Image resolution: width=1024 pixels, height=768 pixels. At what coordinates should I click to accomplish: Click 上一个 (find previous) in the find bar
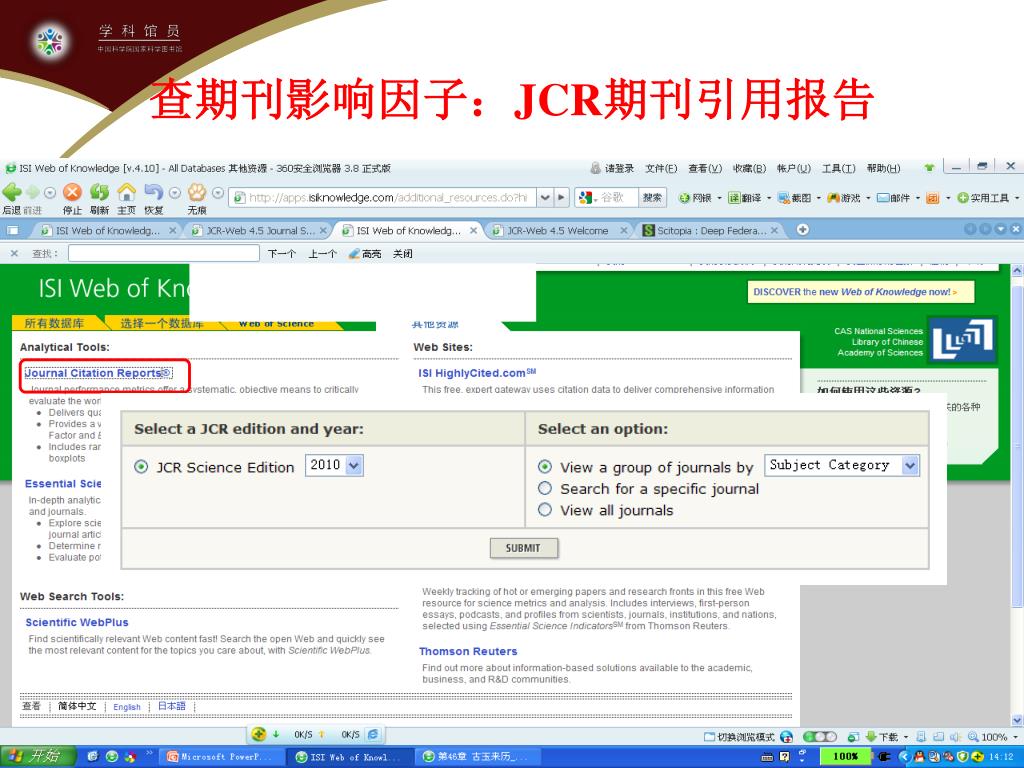[x=323, y=253]
